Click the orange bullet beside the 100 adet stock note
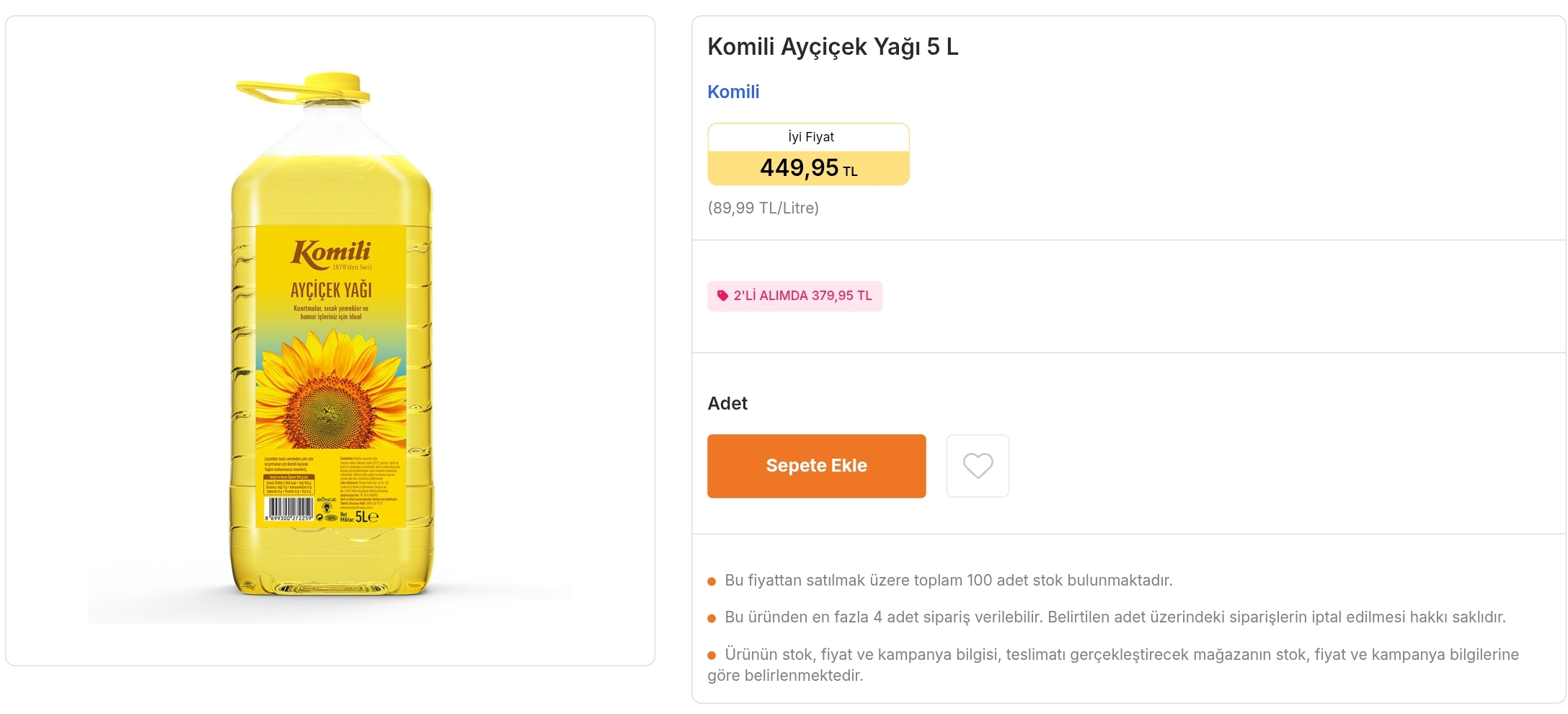Image resolution: width=1568 pixels, height=714 pixels. 712,581
